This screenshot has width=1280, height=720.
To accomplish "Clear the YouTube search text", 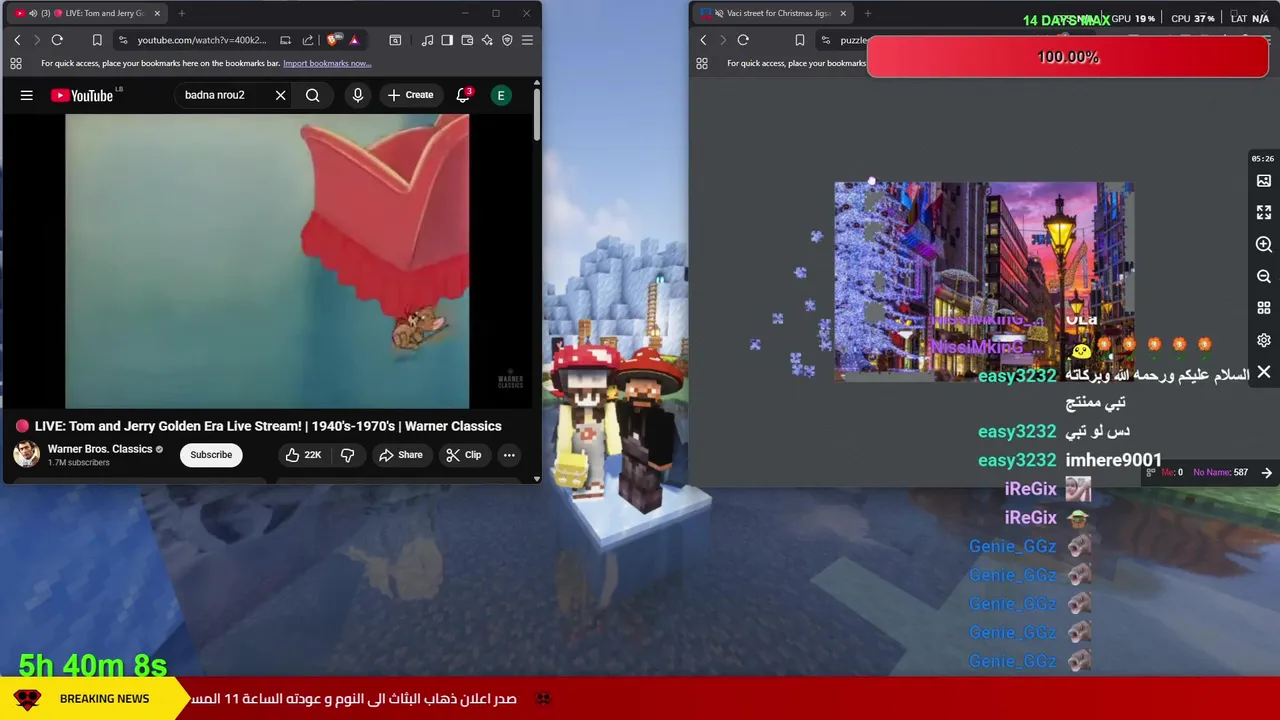I will click(280, 95).
